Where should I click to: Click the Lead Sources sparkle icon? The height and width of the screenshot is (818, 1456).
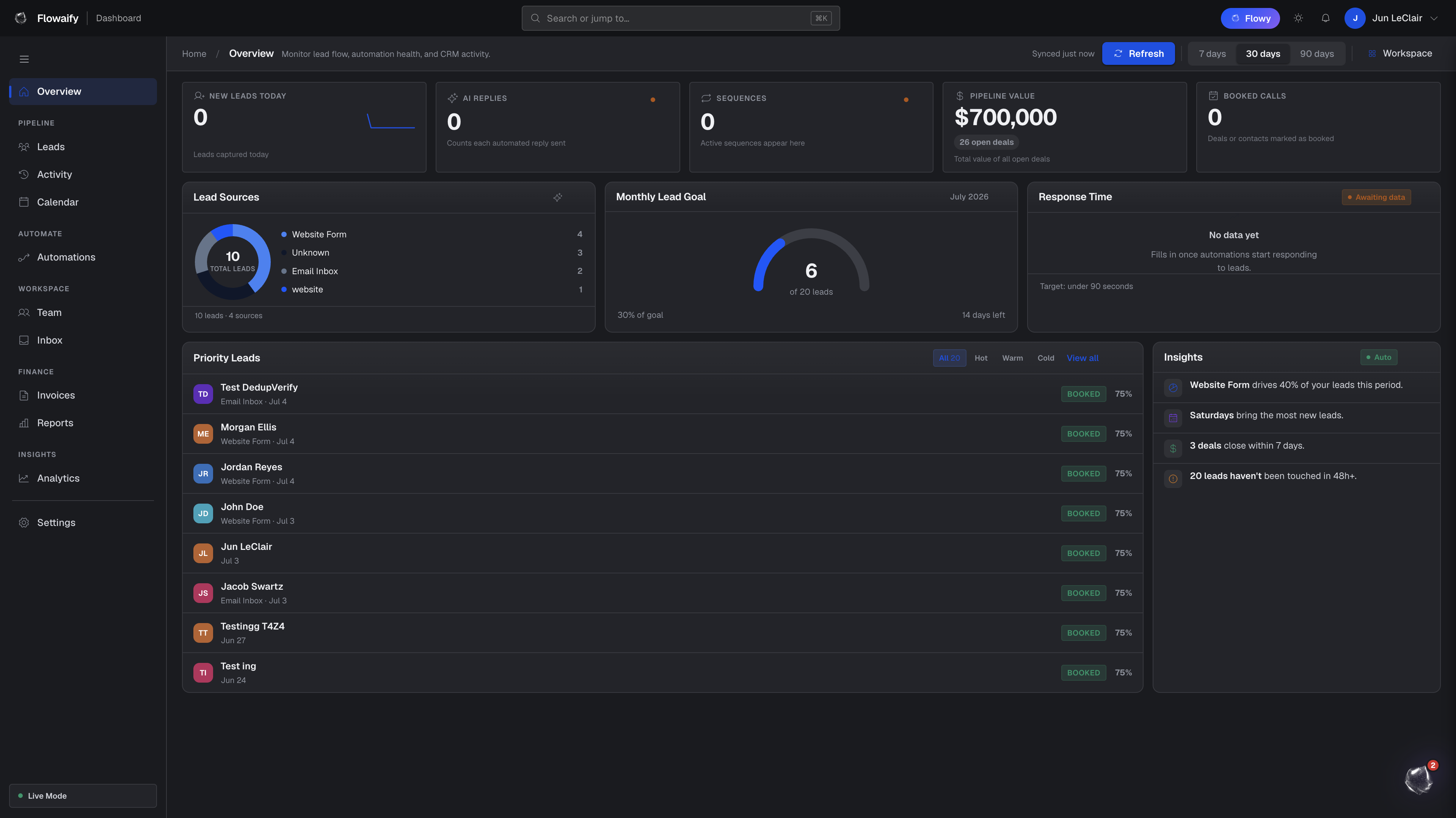pos(558,197)
